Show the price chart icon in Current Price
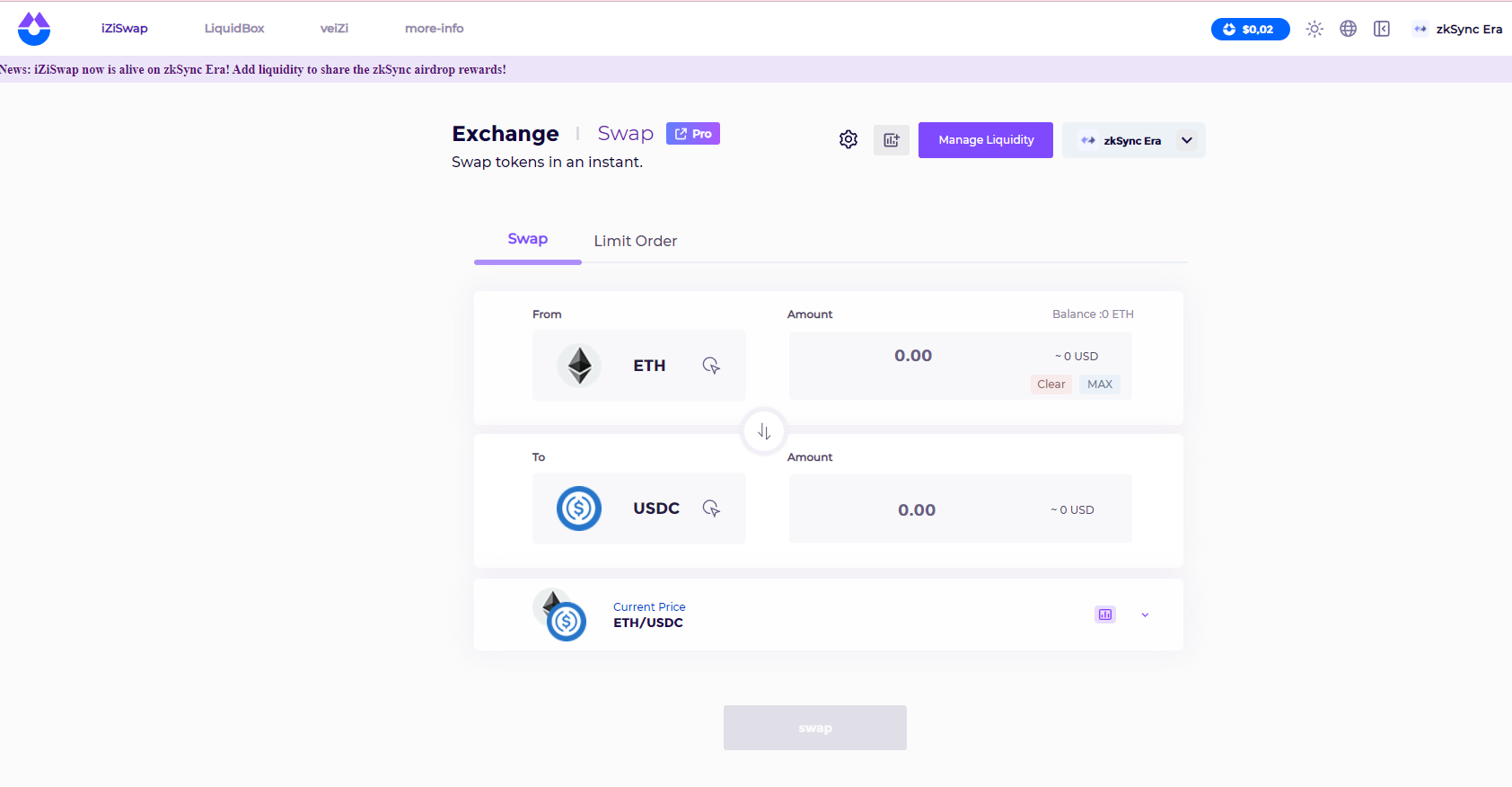 tap(1105, 615)
